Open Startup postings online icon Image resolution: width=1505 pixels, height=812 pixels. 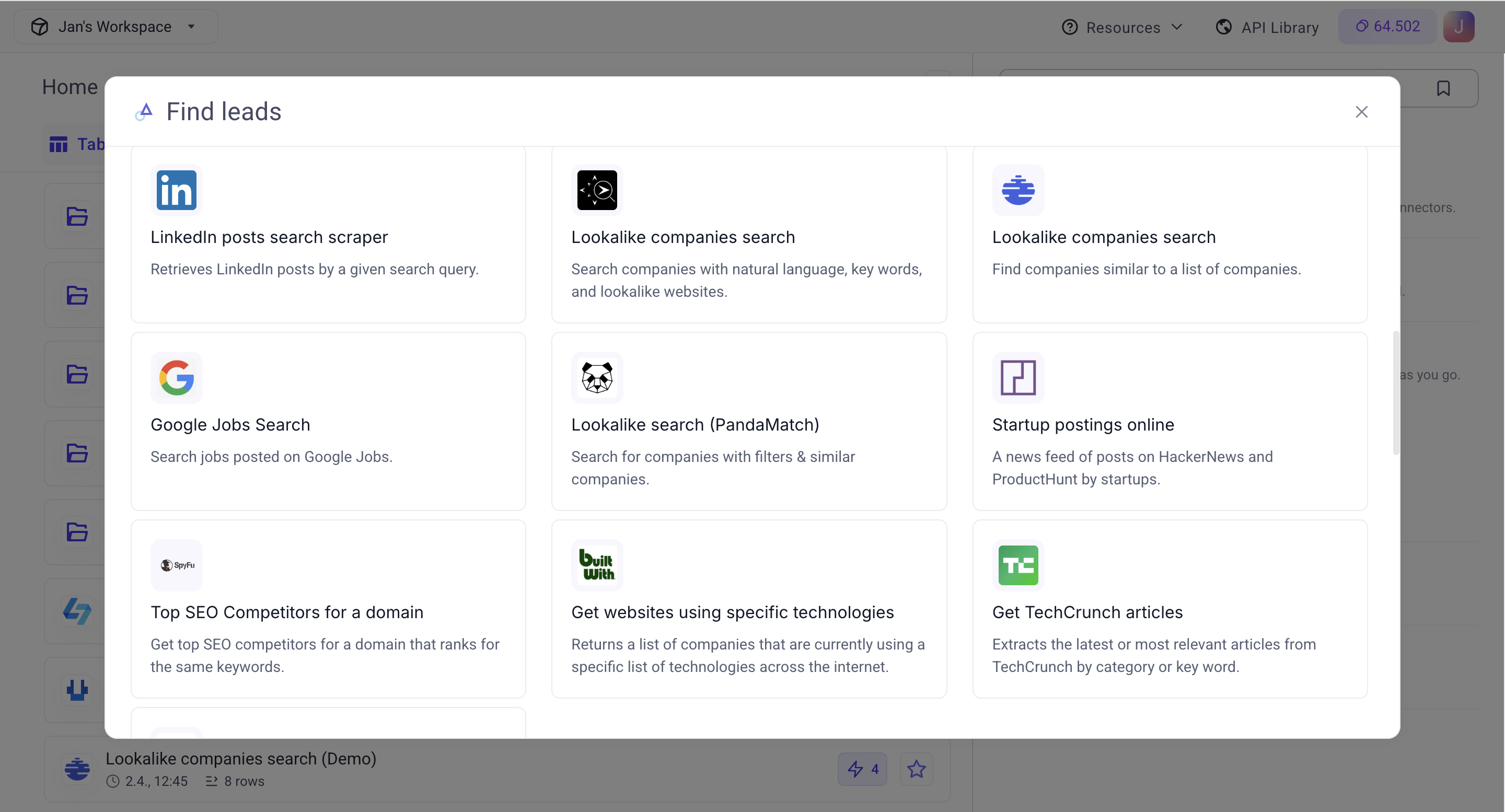[x=1018, y=377]
